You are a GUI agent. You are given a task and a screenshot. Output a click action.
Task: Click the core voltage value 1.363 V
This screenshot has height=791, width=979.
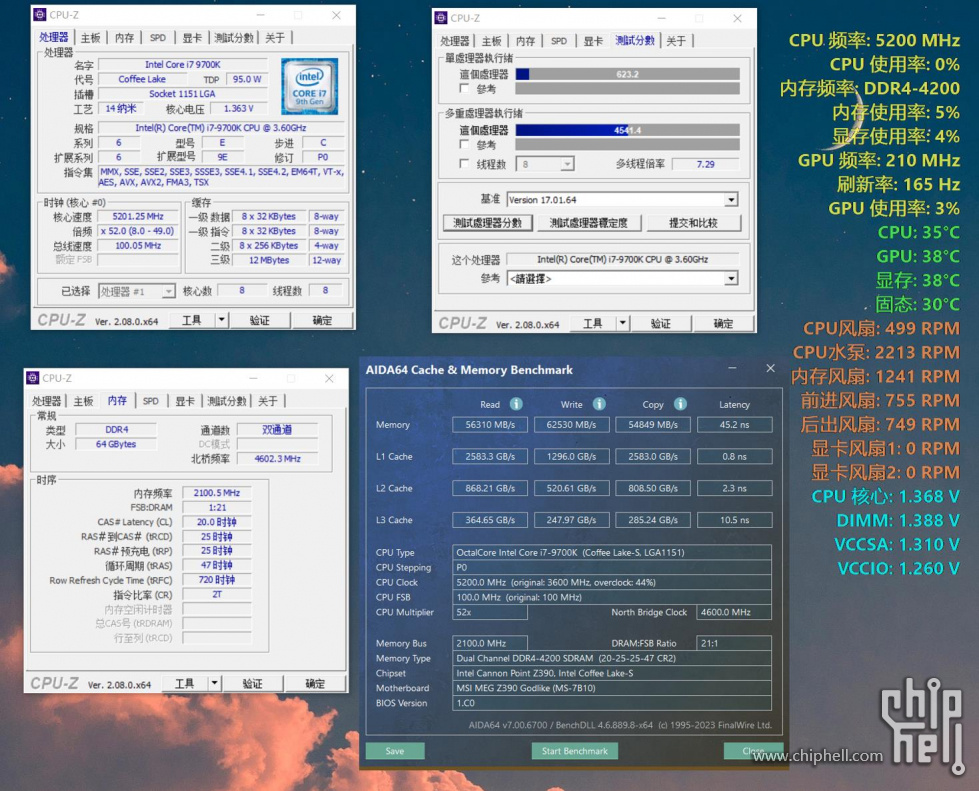[239, 109]
